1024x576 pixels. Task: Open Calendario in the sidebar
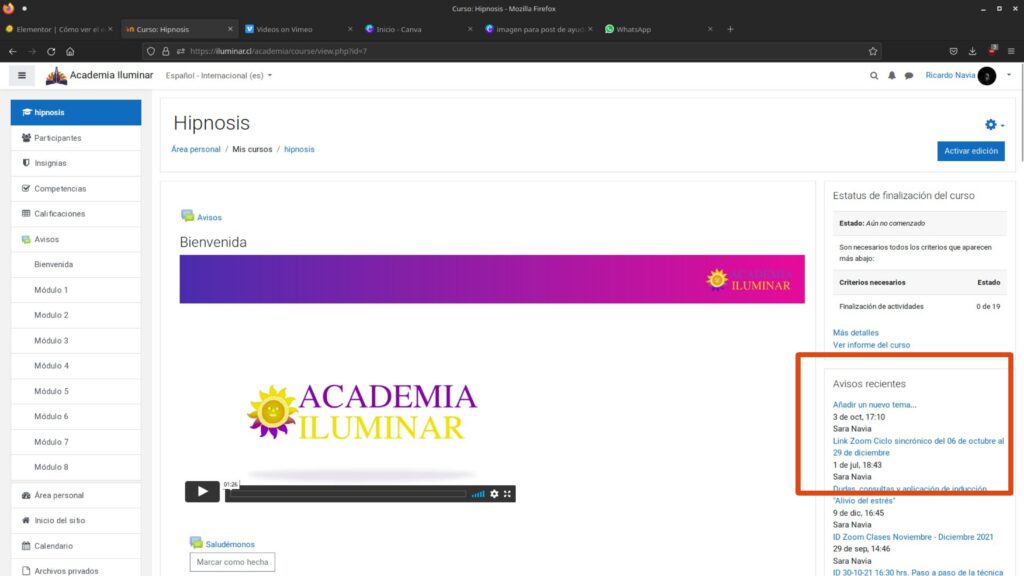[76, 546]
